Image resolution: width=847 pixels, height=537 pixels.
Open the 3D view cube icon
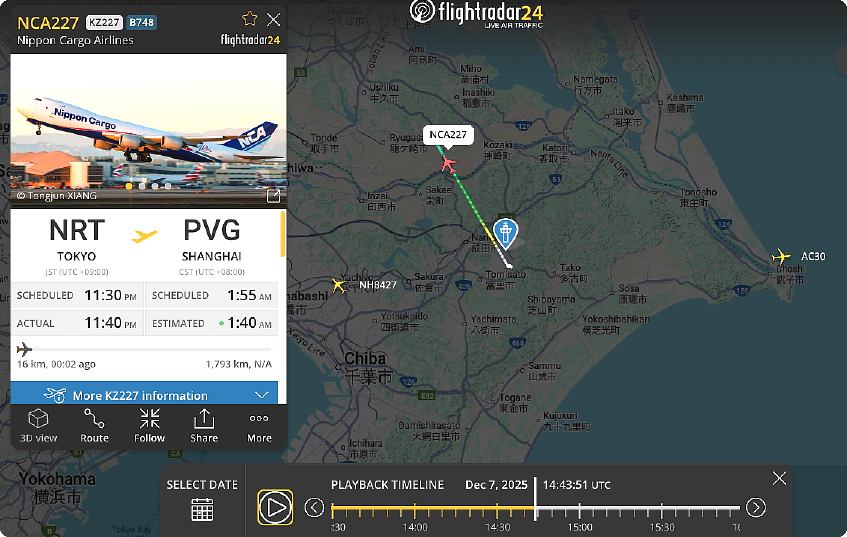tap(38, 419)
